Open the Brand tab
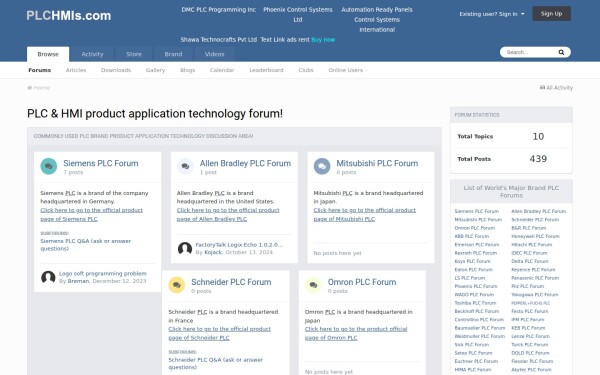The height and width of the screenshot is (375, 600). tap(173, 54)
